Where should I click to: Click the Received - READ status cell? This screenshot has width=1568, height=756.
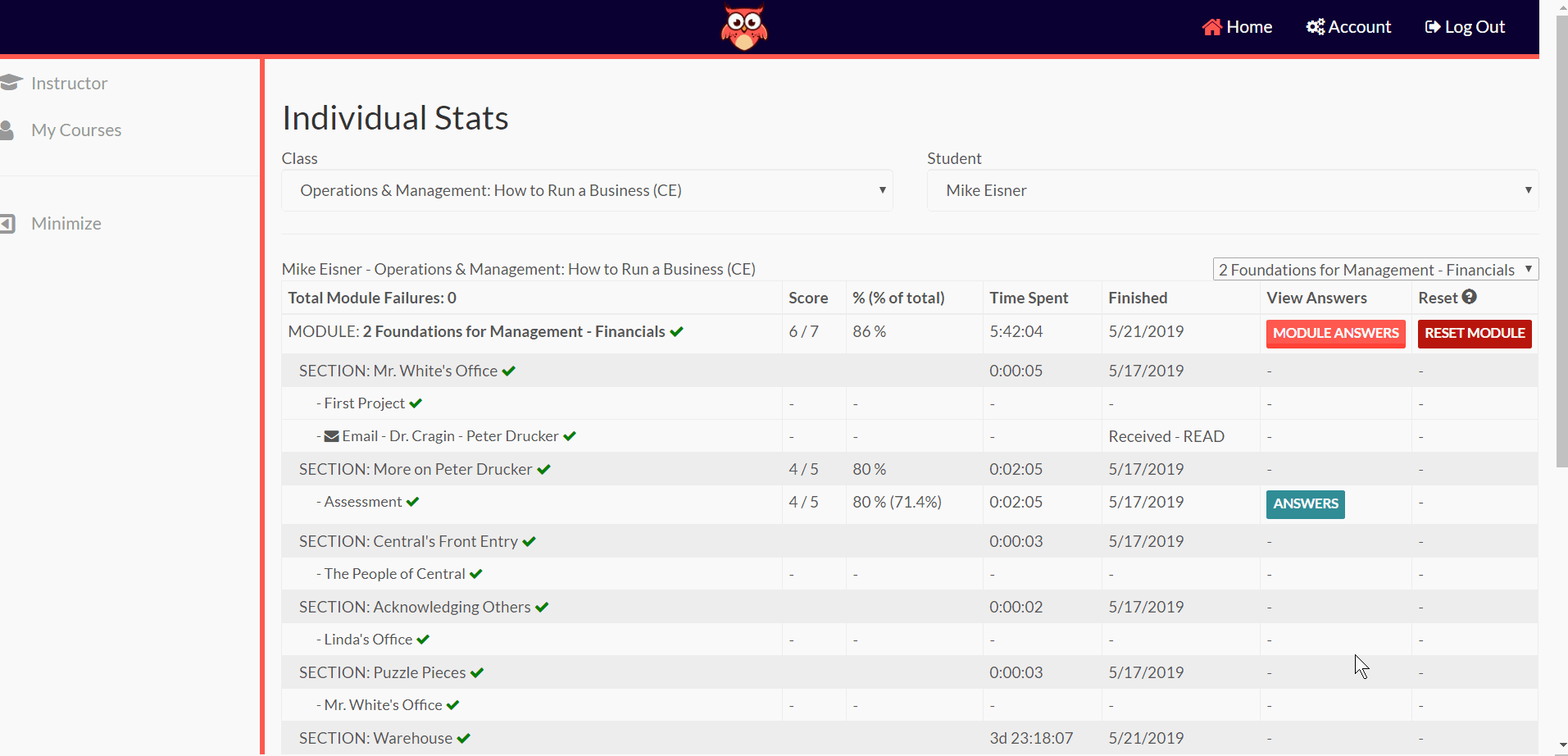click(x=1166, y=436)
